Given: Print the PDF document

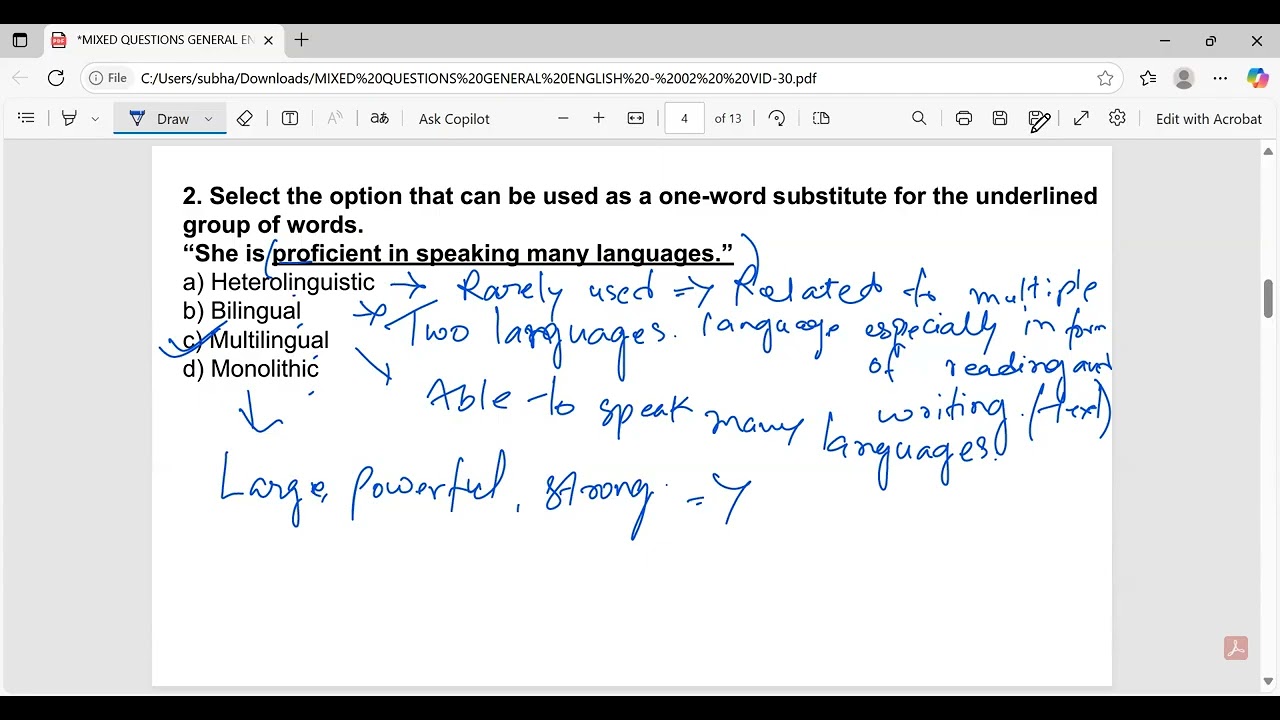Looking at the screenshot, I should [964, 118].
